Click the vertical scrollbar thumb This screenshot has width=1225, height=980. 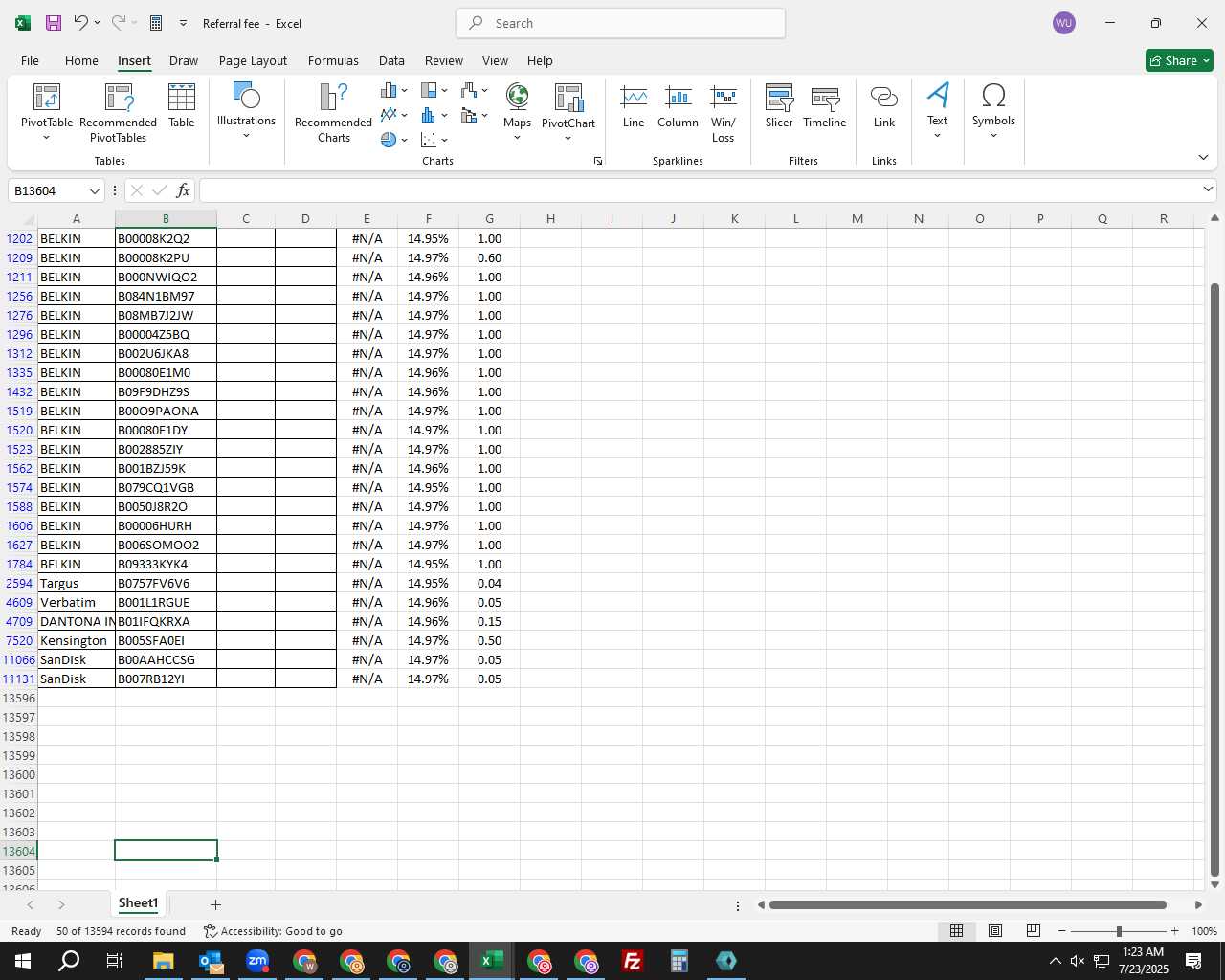pos(1214,579)
